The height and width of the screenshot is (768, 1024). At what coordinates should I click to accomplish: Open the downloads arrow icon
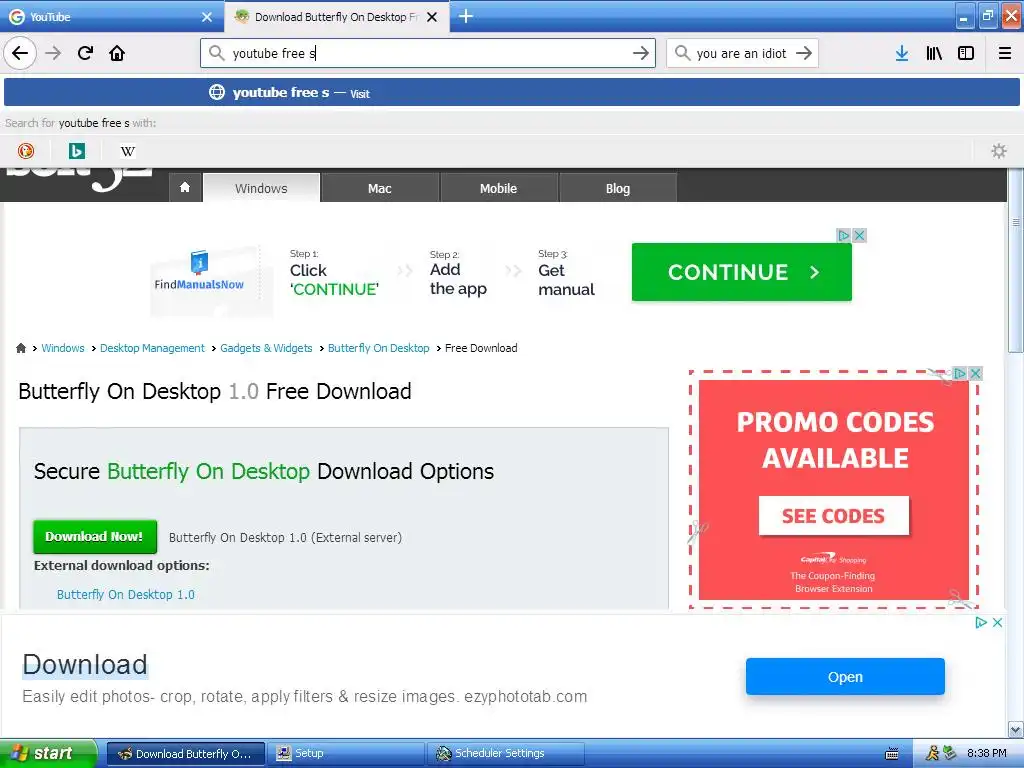point(902,53)
